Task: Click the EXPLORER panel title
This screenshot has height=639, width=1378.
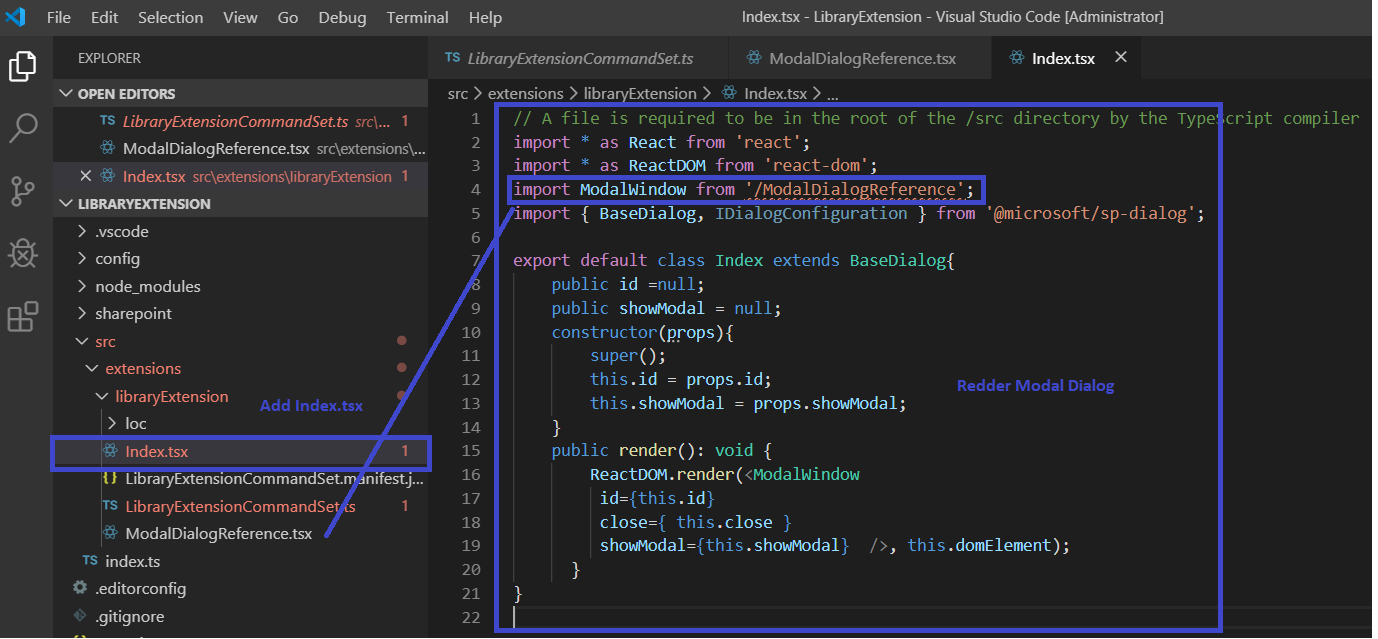Action: [109, 58]
